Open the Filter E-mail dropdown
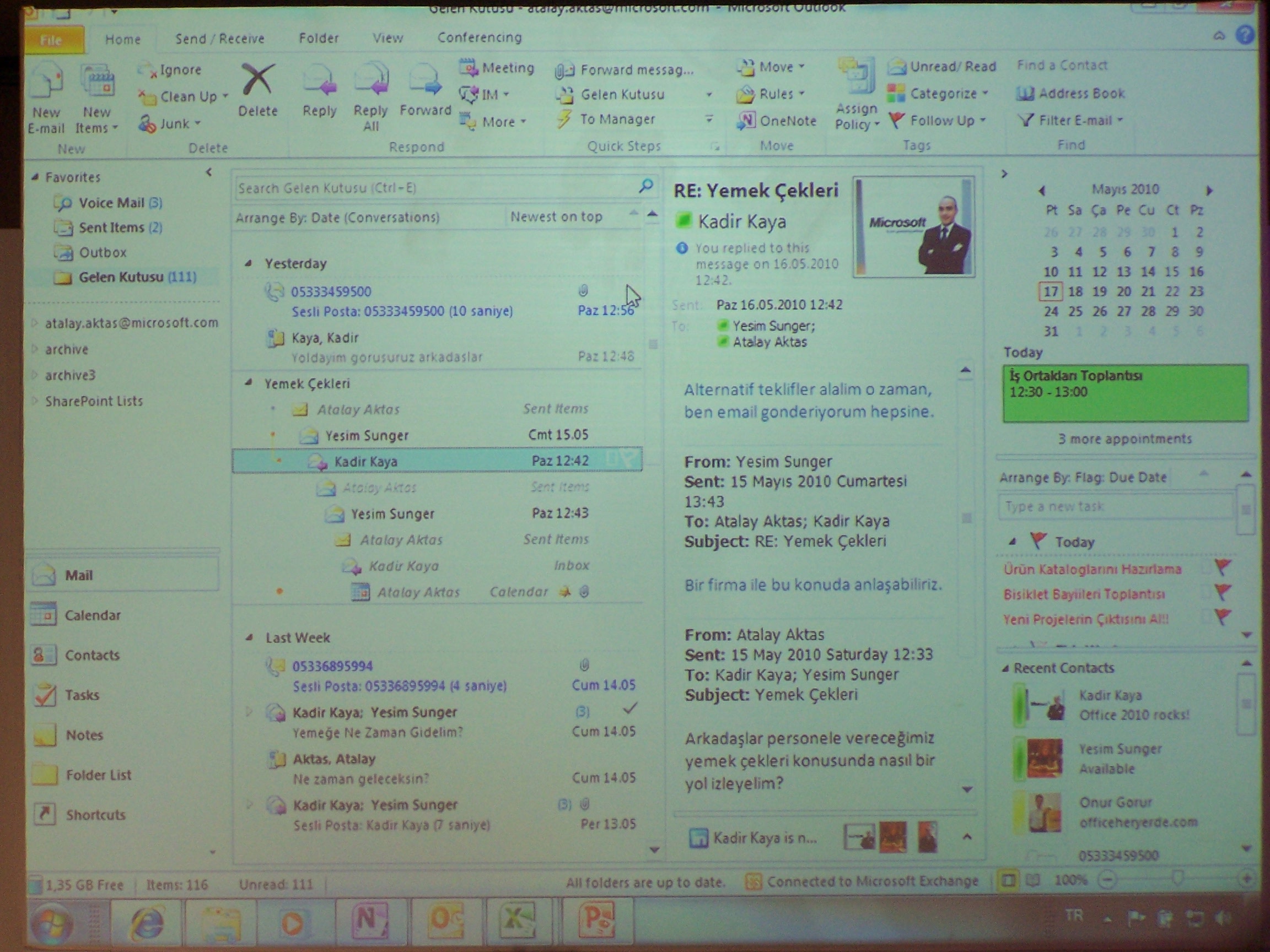Image resolution: width=1270 pixels, height=952 pixels. (x=1120, y=121)
